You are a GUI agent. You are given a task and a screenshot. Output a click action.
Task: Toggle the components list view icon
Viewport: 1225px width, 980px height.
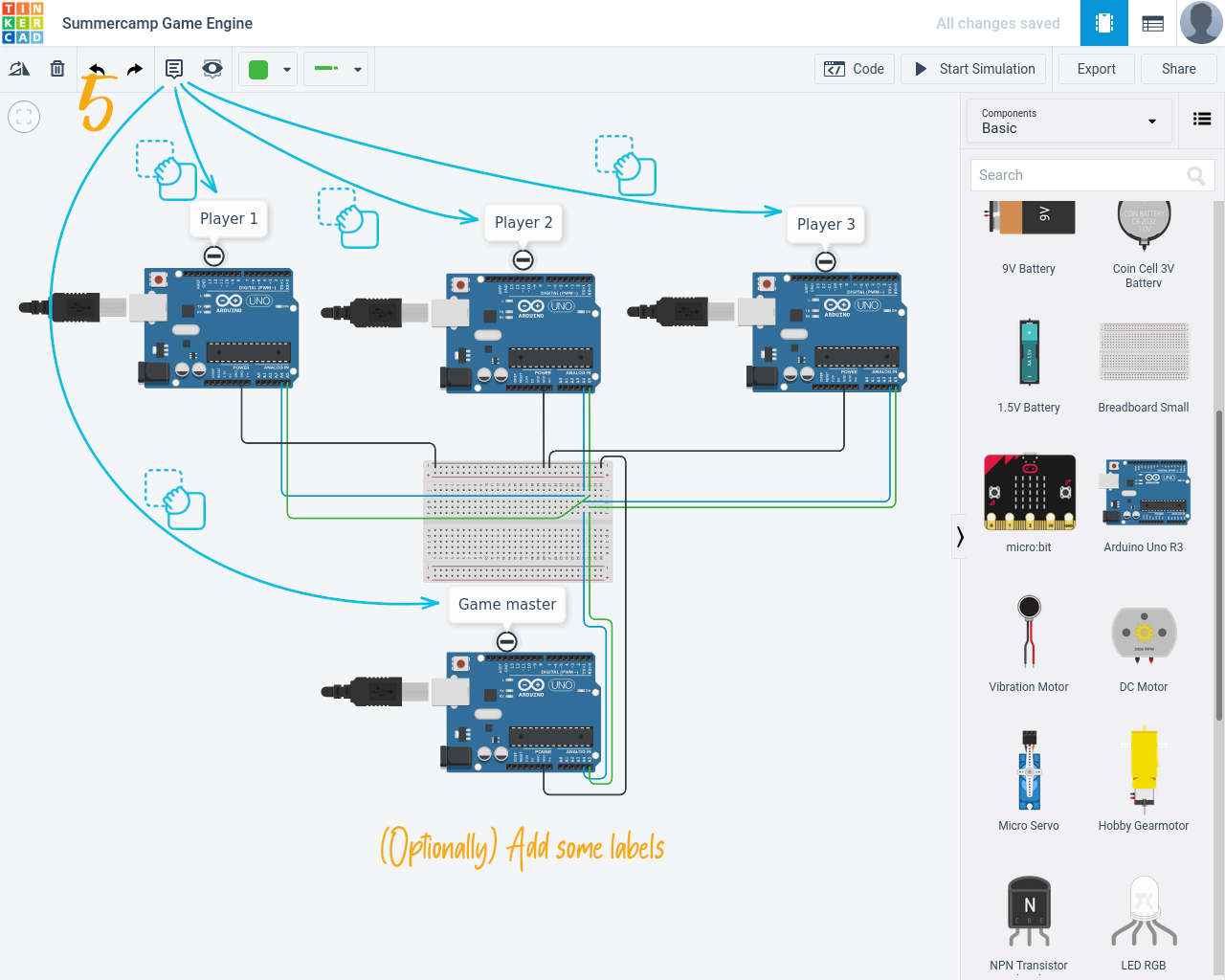(x=1202, y=119)
